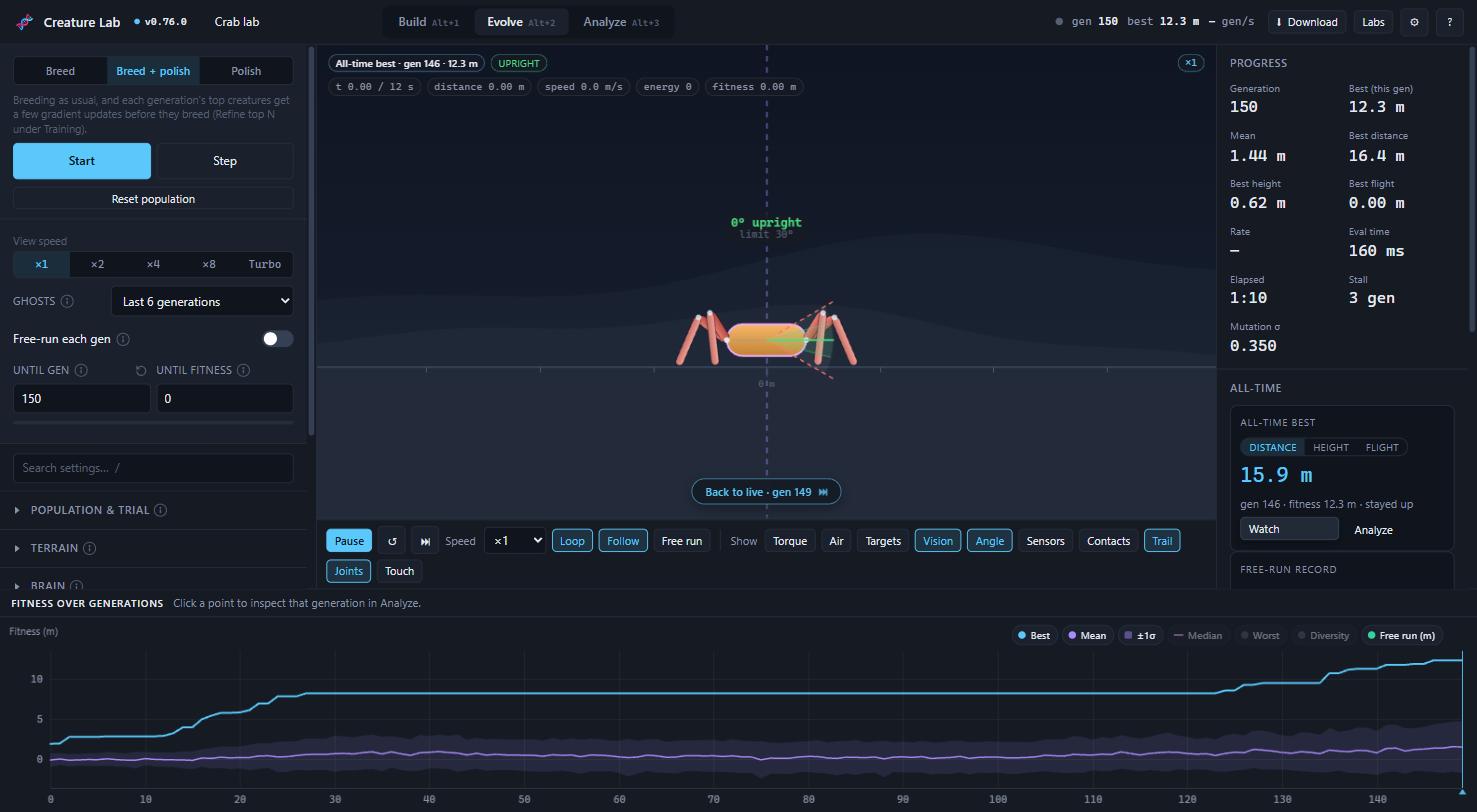Click Back to live gen 149
Viewport: 1477px width, 812px height.
(766, 492)
